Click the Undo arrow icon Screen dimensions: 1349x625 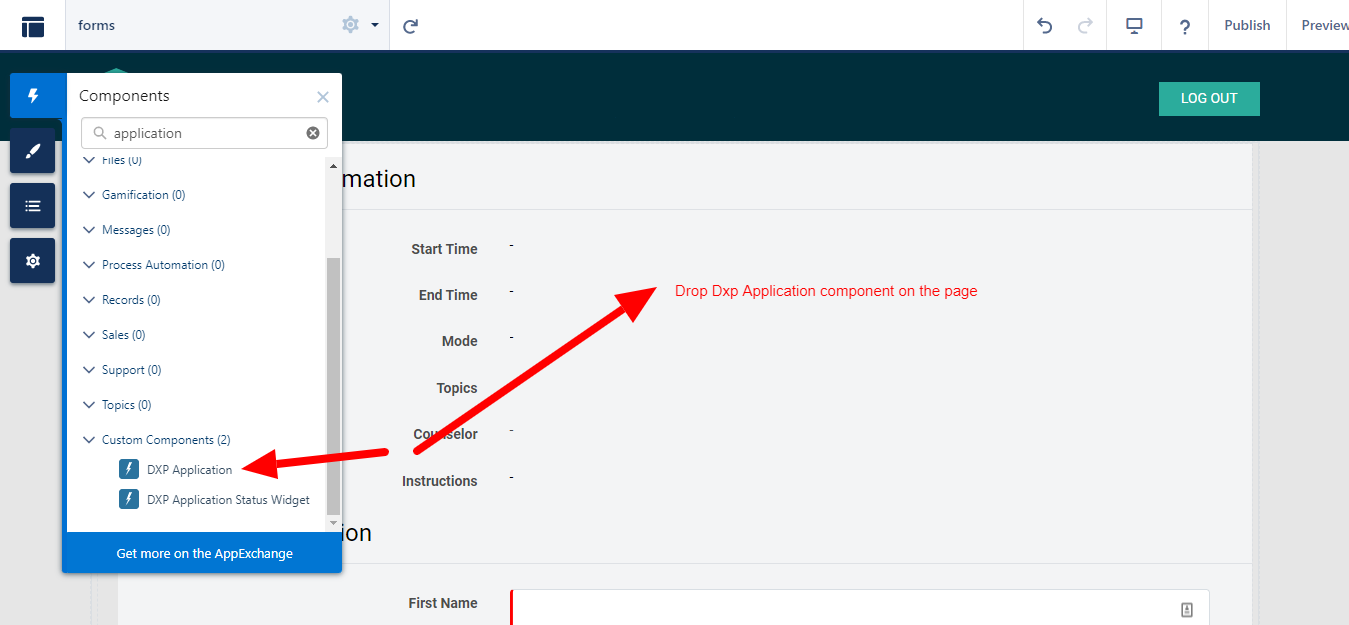pyautogui.click(x=1045, y=26)
